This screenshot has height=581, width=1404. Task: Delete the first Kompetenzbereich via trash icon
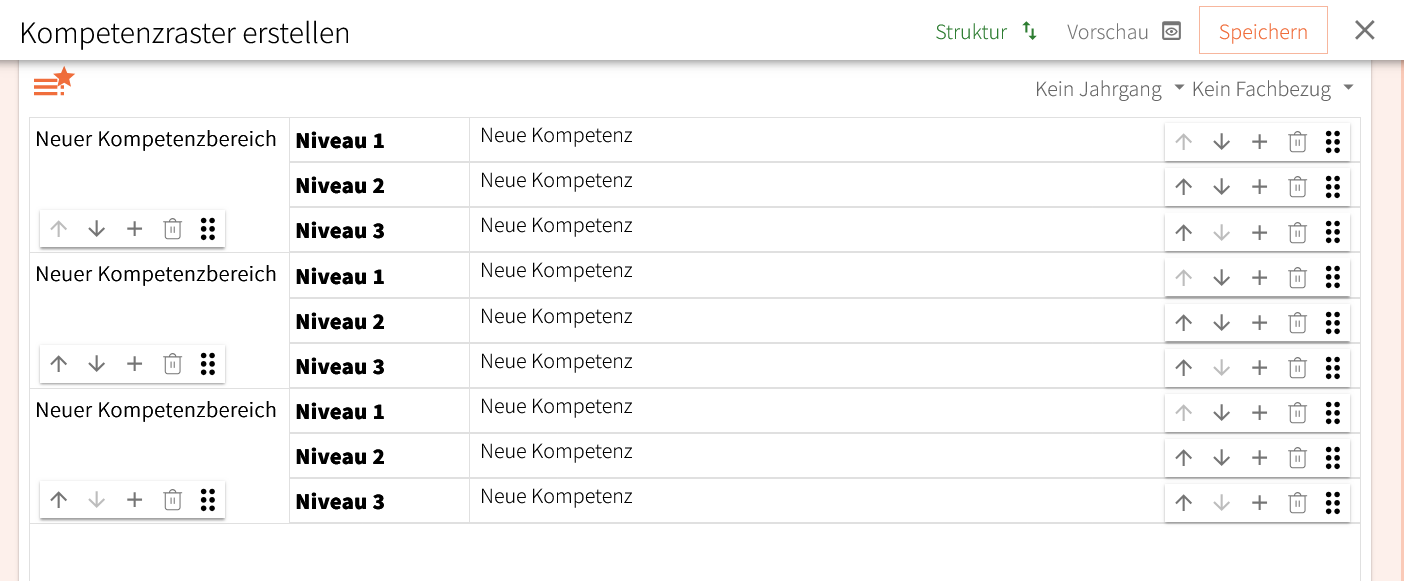tap(172, 229)
